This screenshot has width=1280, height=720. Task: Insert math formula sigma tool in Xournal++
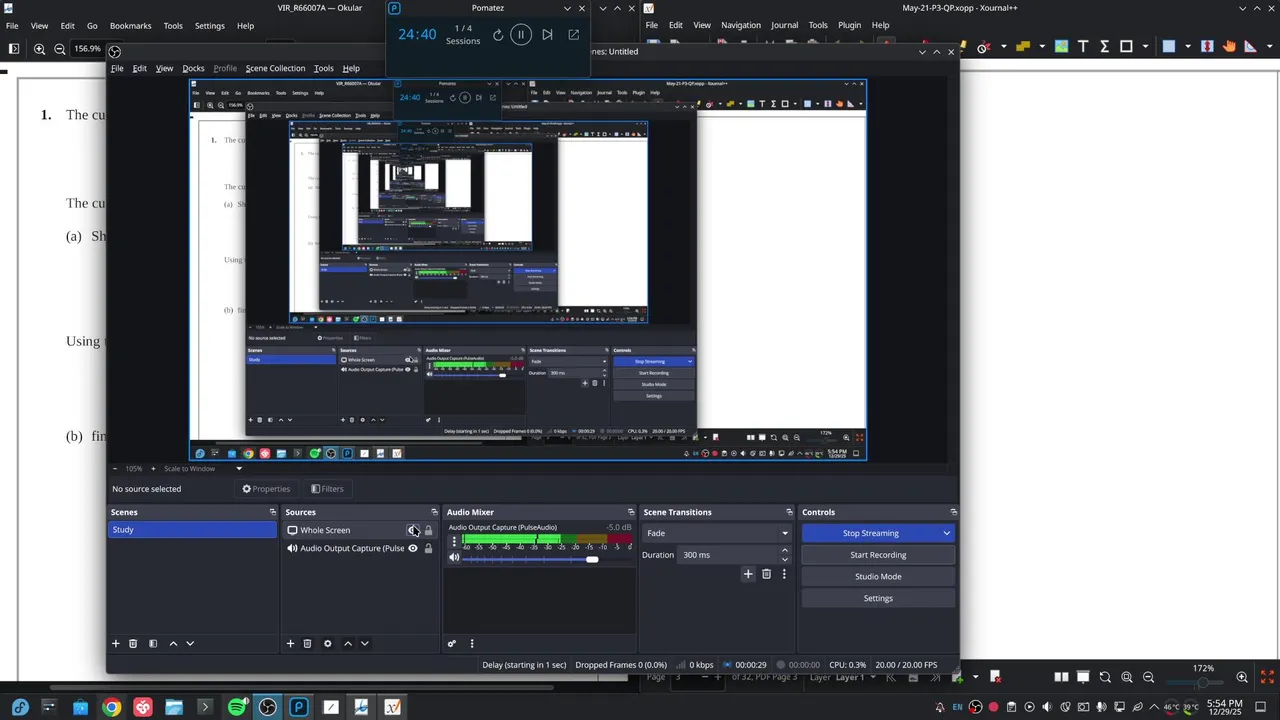[x=1105, y=46]
